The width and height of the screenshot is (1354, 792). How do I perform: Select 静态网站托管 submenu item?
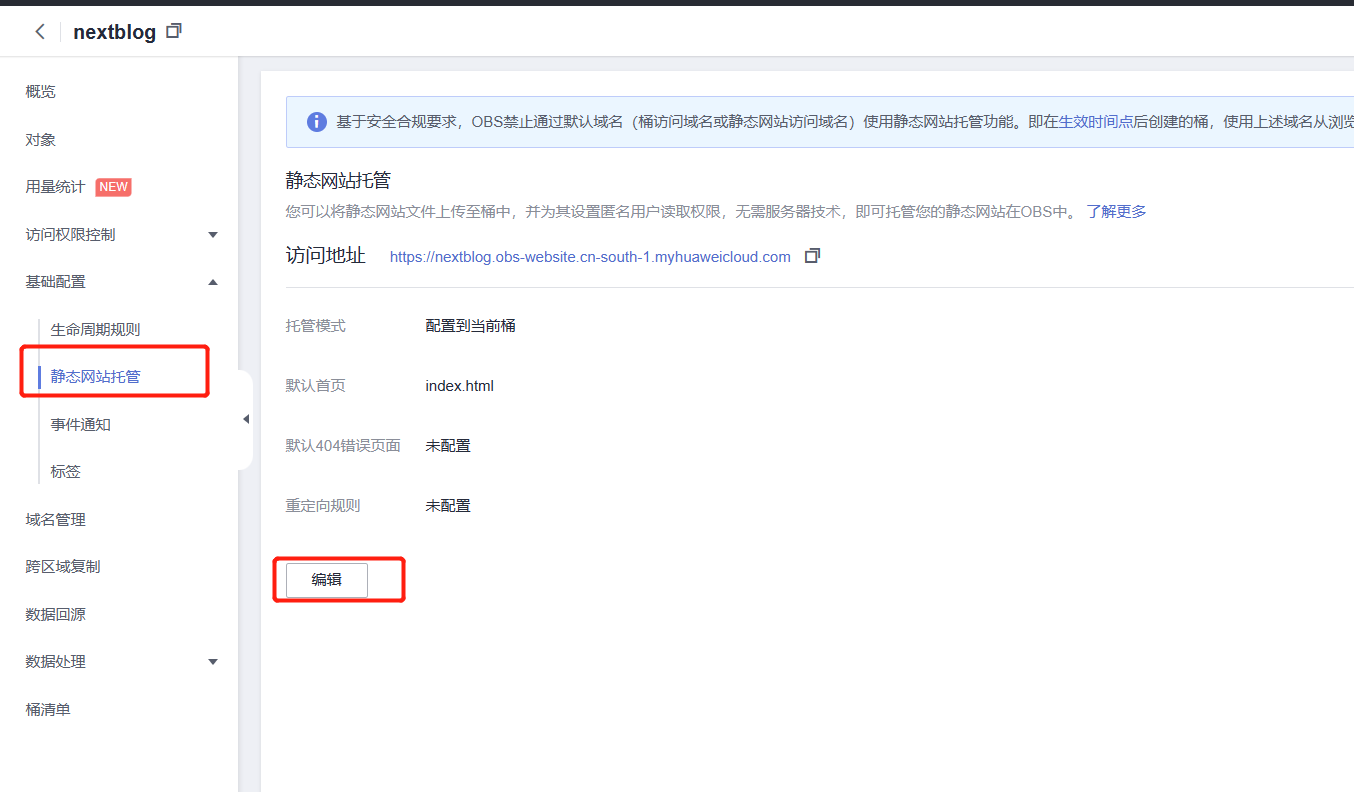pyautogui.click(x=96, y=377)
